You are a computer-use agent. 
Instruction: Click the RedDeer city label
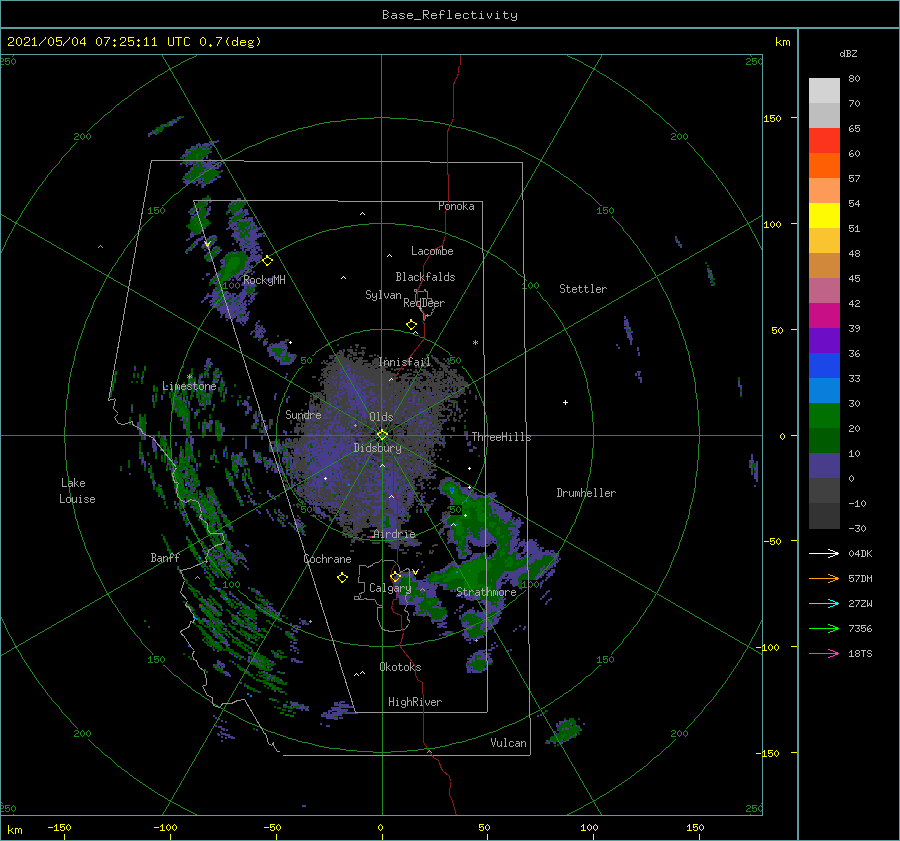point(424,303)
